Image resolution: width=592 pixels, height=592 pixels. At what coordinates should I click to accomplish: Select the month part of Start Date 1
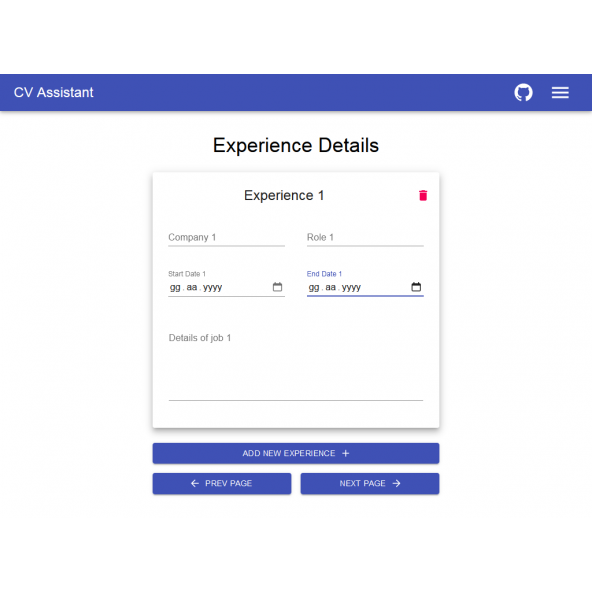[192, 287]
